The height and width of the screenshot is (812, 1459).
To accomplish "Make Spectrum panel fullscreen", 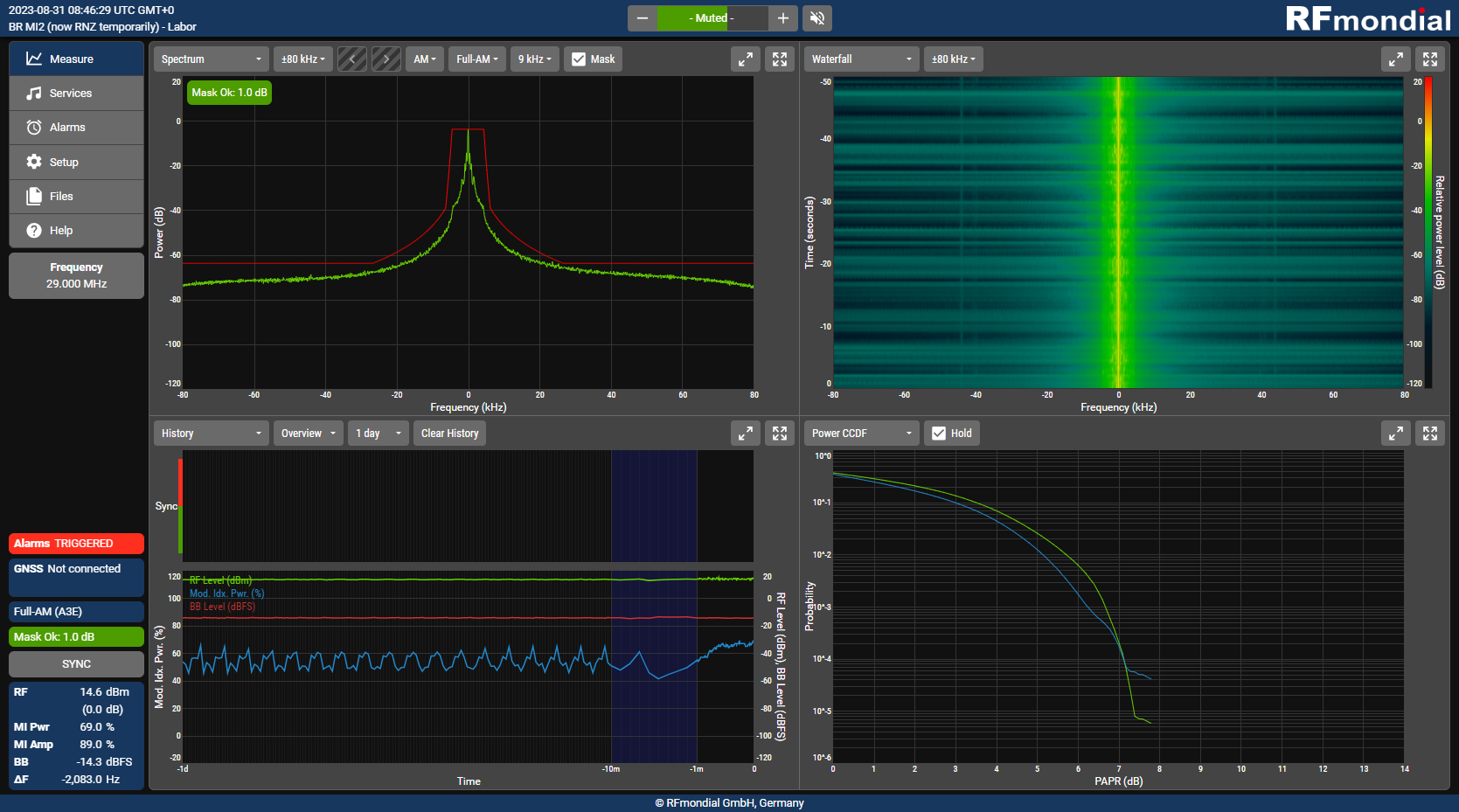I will pos(780,59).
